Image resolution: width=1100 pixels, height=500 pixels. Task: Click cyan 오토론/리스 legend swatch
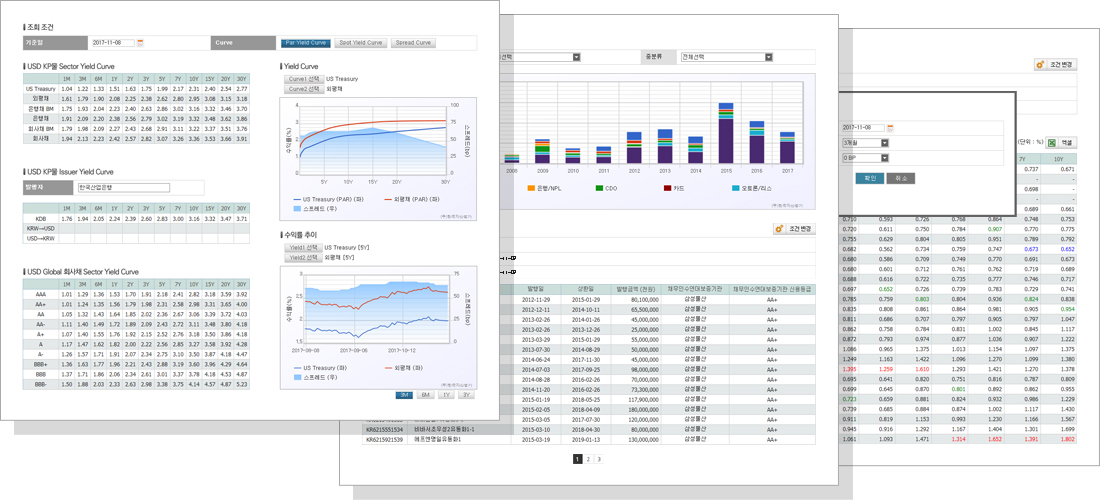[735, 188]
